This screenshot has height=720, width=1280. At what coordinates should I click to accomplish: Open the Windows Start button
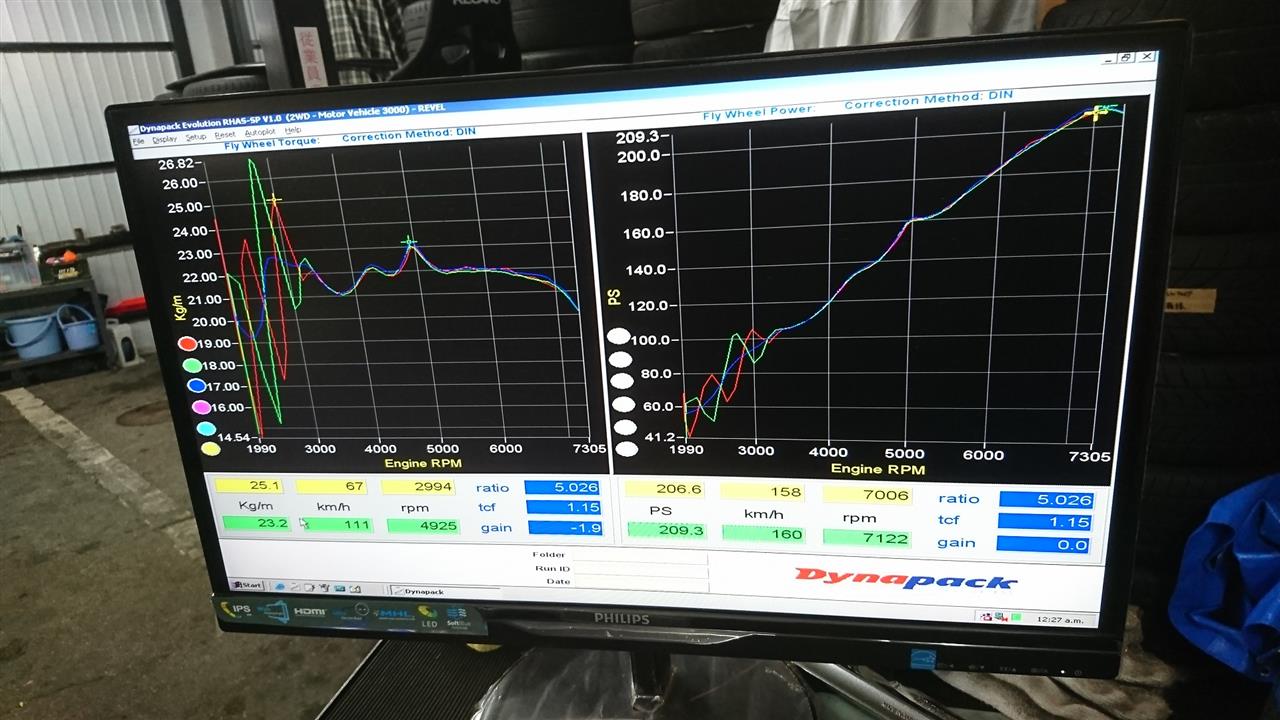tap(246, 585)
